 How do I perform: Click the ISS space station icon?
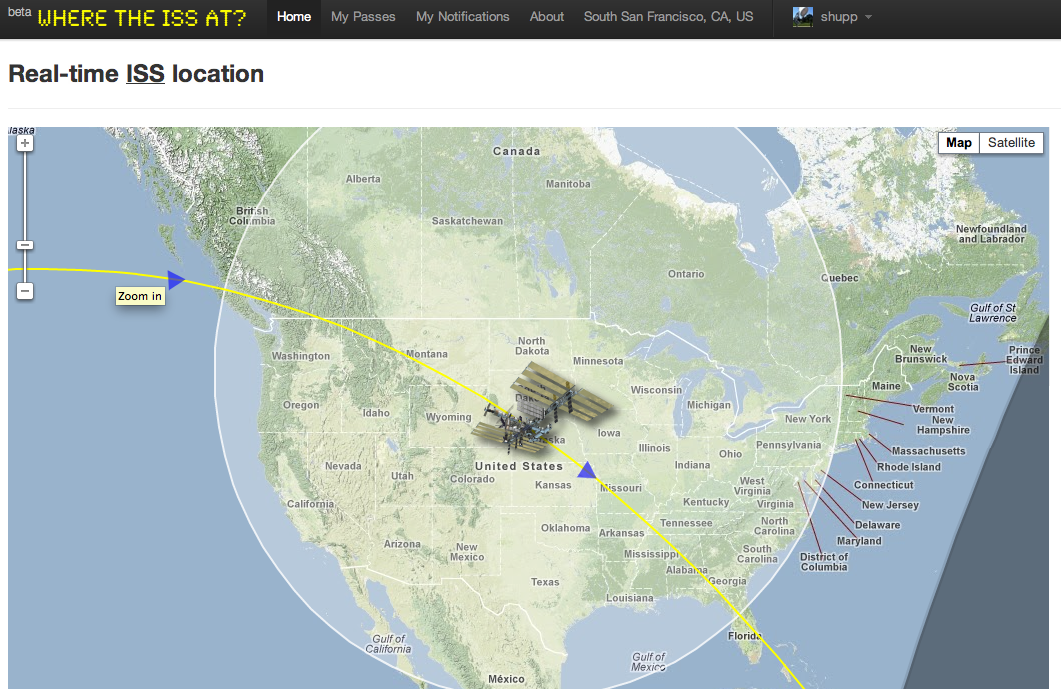coord(543,409)
